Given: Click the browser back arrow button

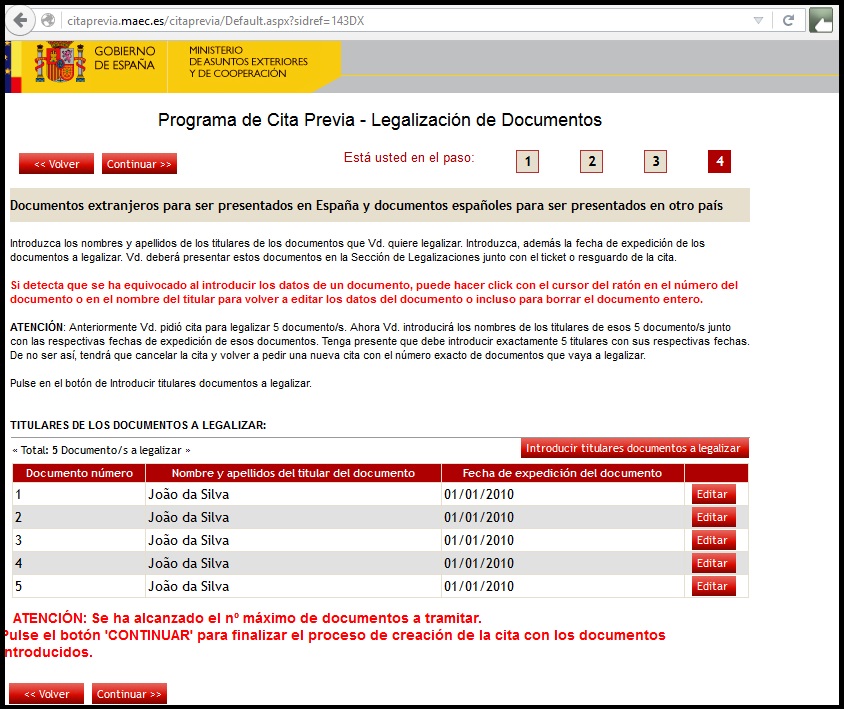Looking at the screenshot, I should [x=20, y=20].
